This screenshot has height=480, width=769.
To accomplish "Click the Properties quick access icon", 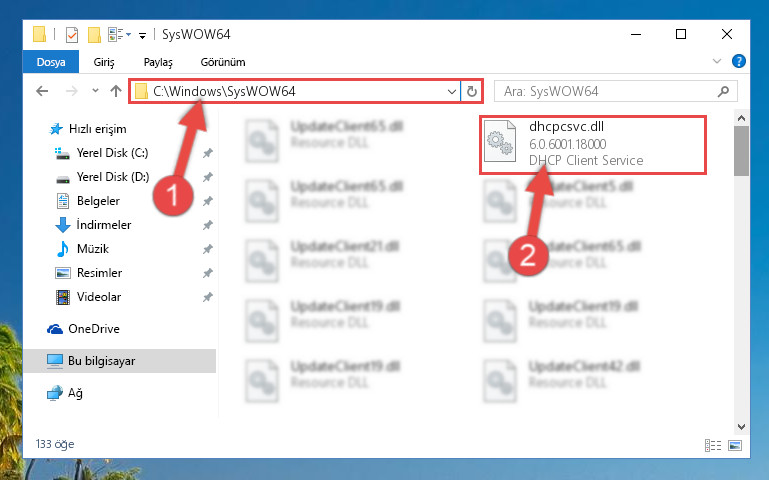I will point(72,35).
